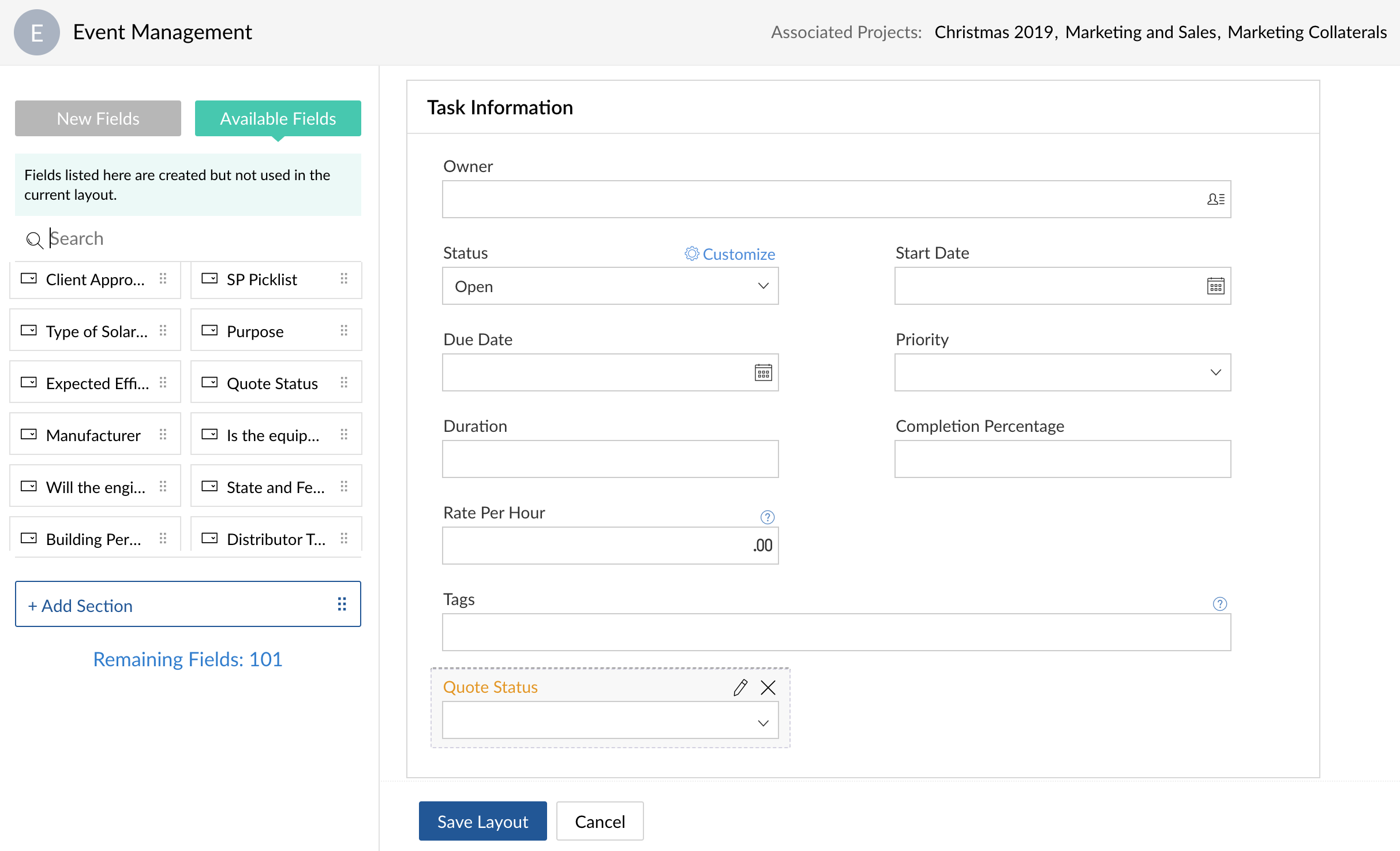
Task: Open the Due Date calendar icon
Action: 763,372
